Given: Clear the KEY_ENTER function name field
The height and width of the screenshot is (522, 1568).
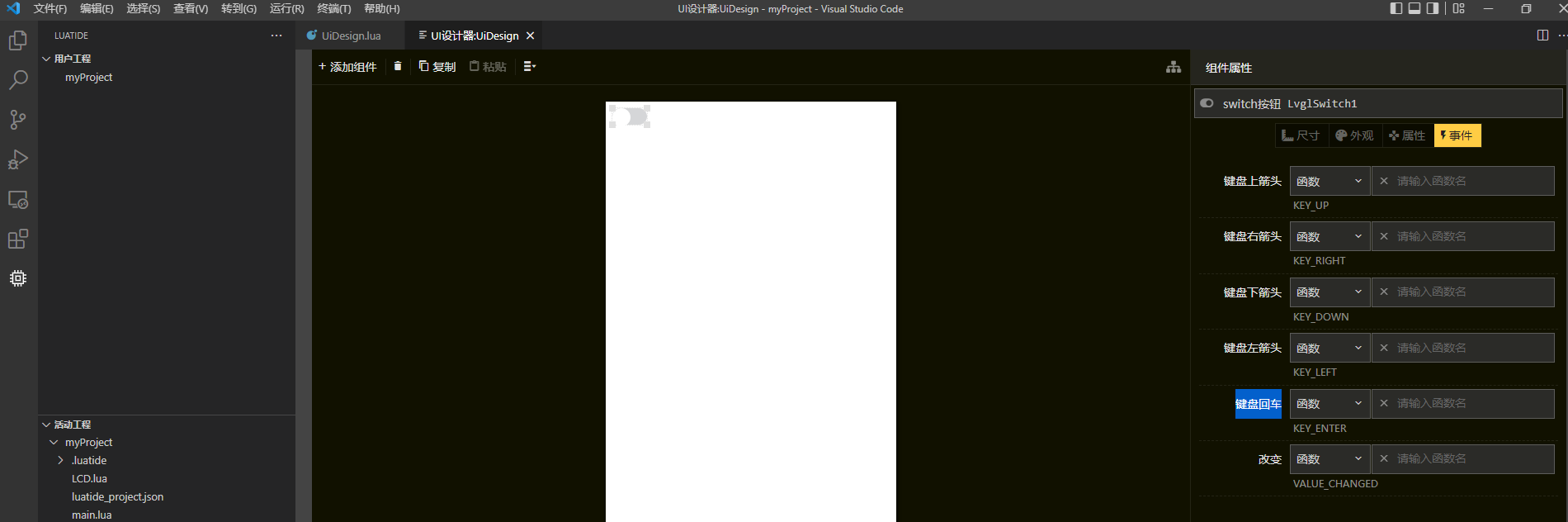Looking at the screenshot, I should click(1384, 403).
